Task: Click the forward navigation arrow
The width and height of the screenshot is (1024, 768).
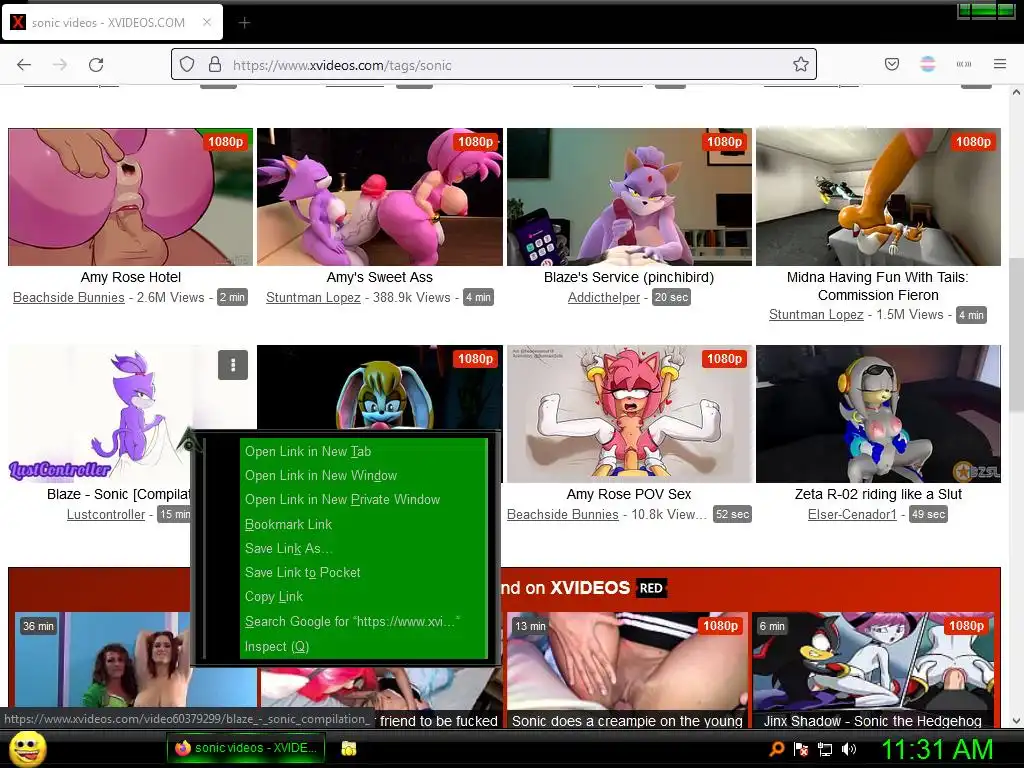Action: pos(59,65)
